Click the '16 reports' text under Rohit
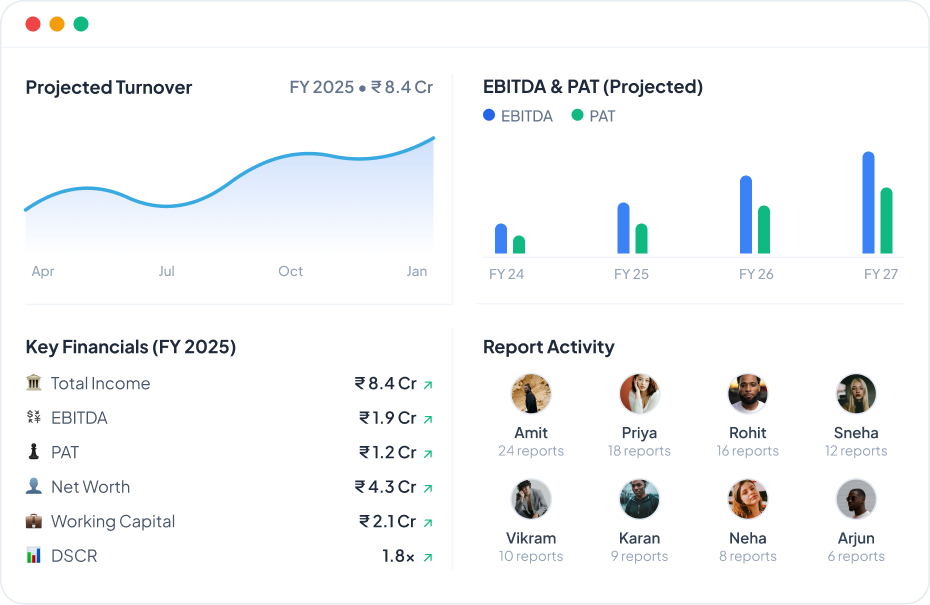Screen dimensions: 930x605 [748, 451]
